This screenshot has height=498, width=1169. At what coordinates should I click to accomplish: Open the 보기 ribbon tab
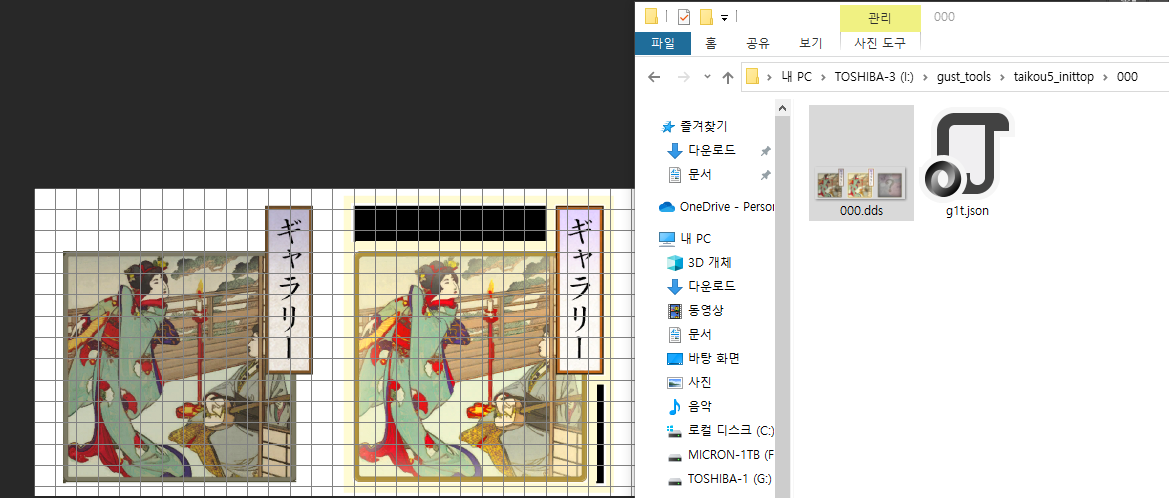tap(810, 43)
